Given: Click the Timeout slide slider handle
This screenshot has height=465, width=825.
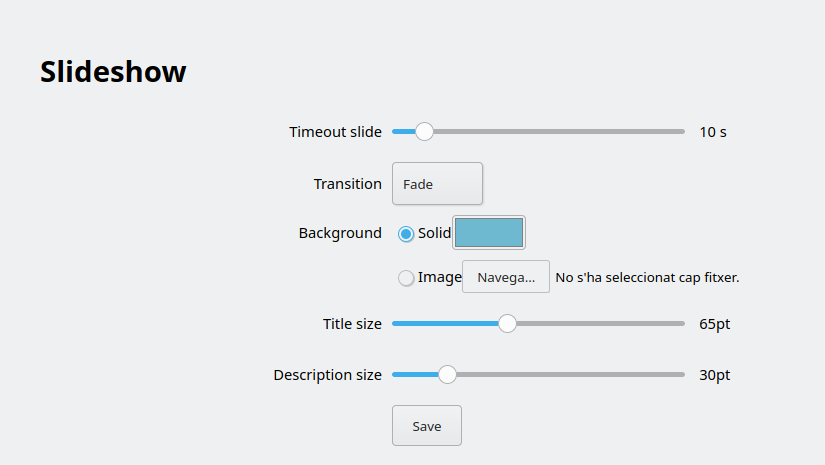Looking at the screenshot, I should tap(424, 131).
